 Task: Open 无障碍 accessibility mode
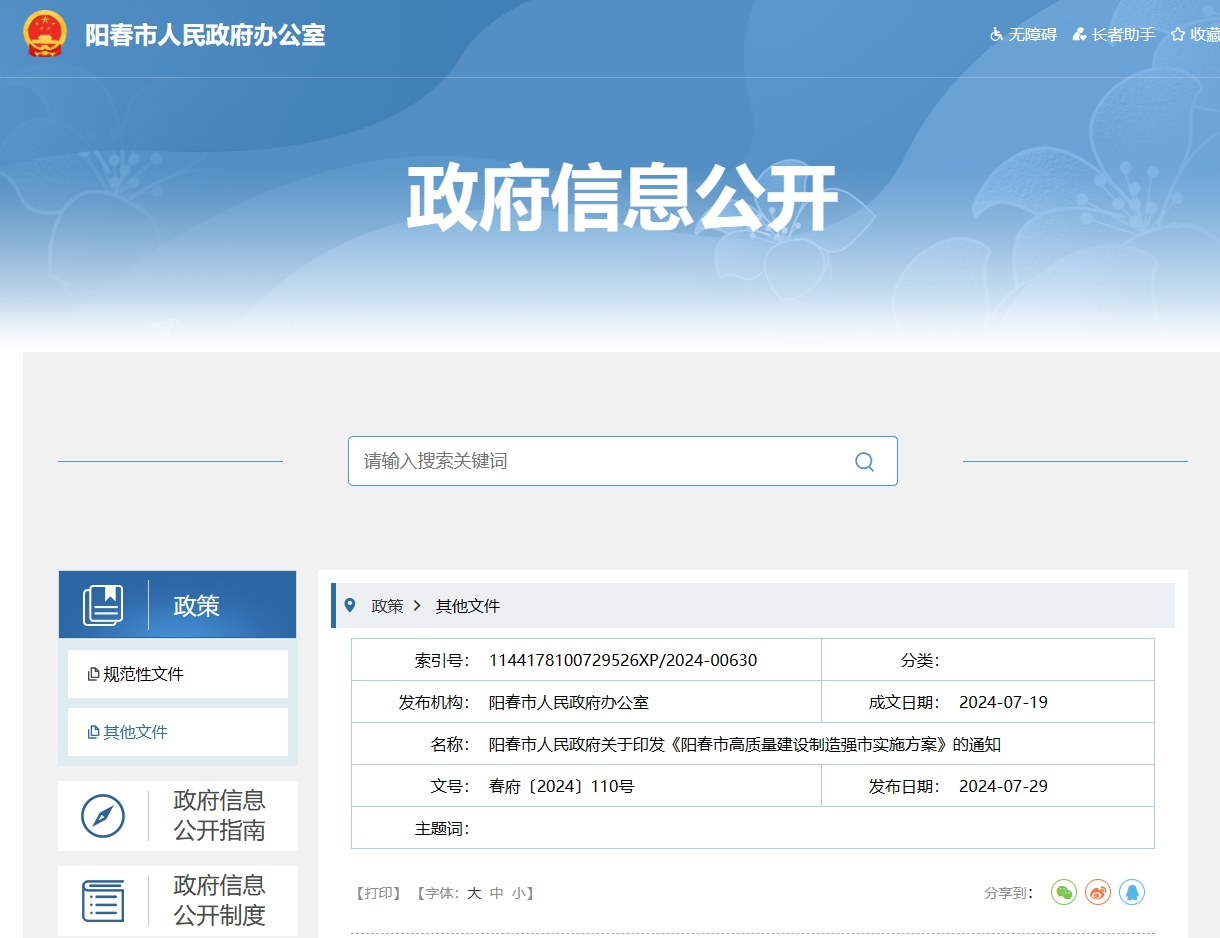(x=1023, y=34)
